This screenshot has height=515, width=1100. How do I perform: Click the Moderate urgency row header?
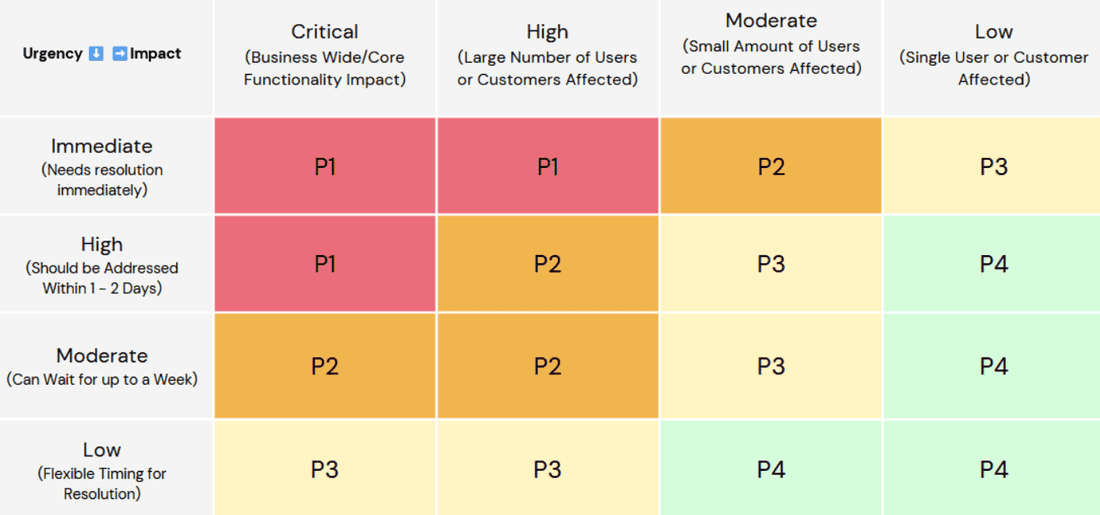coord(102,366)
